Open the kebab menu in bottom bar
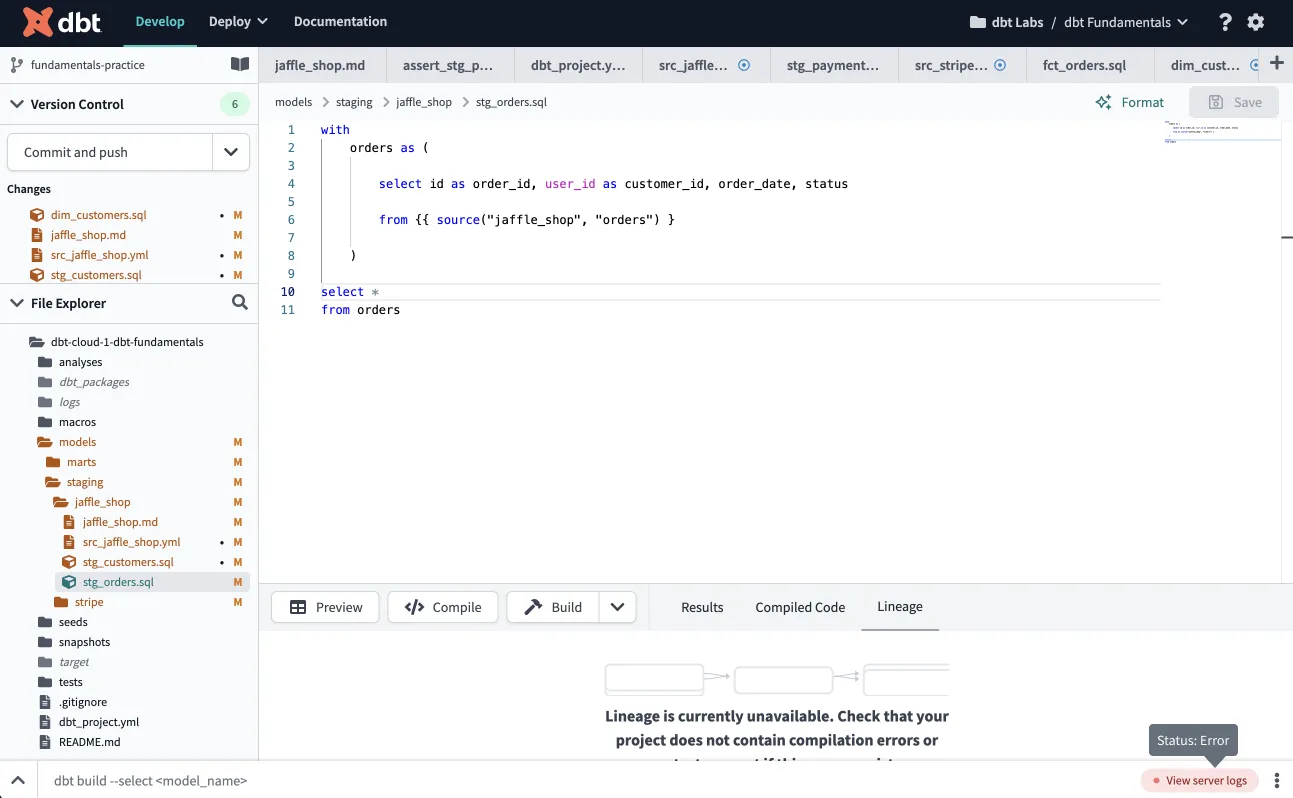 pos(1277,780)
